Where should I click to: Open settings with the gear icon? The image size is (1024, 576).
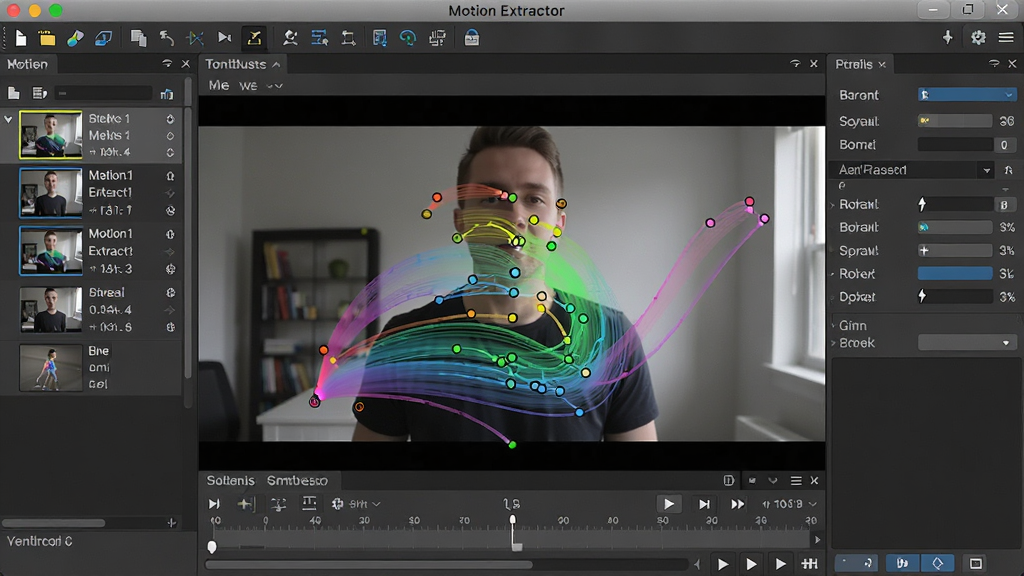pyautogui.click(x=978, y=38)
